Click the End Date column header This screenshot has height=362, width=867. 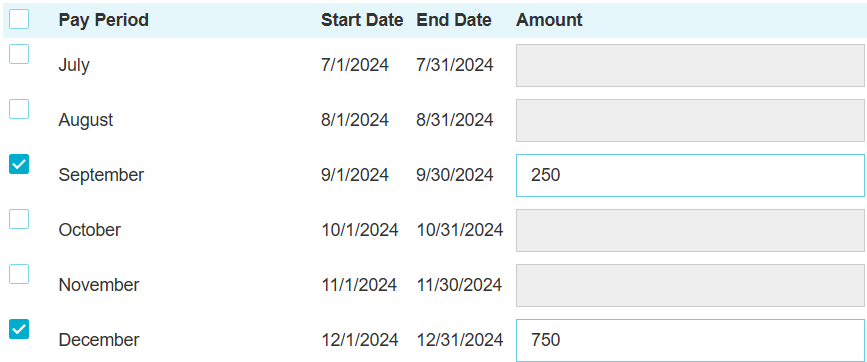click(x=454, y=20)
